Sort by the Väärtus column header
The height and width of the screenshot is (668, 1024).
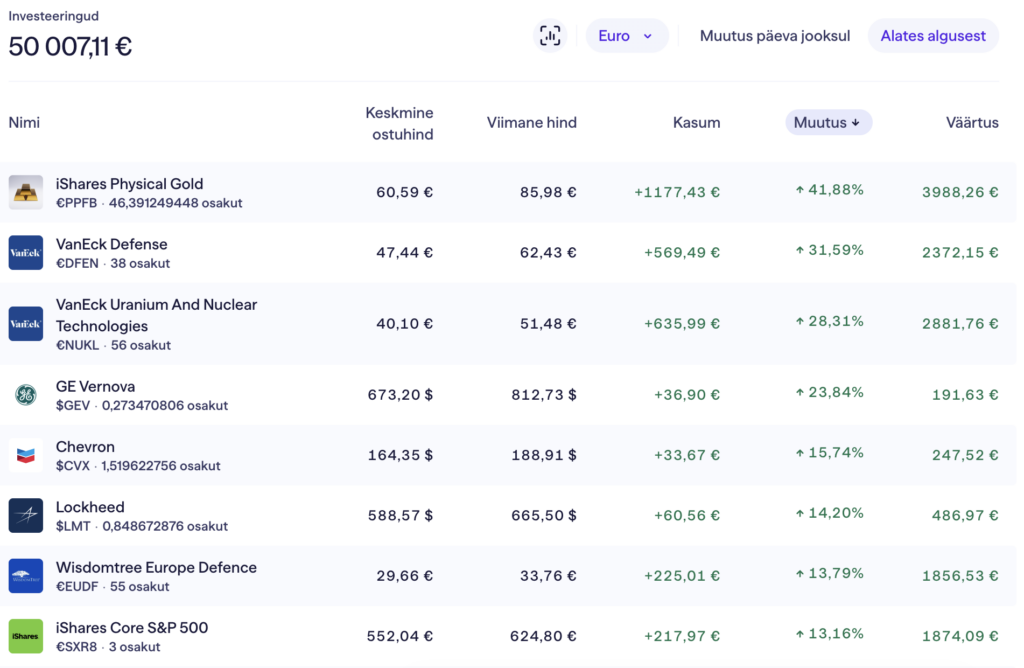coord(972,123)
